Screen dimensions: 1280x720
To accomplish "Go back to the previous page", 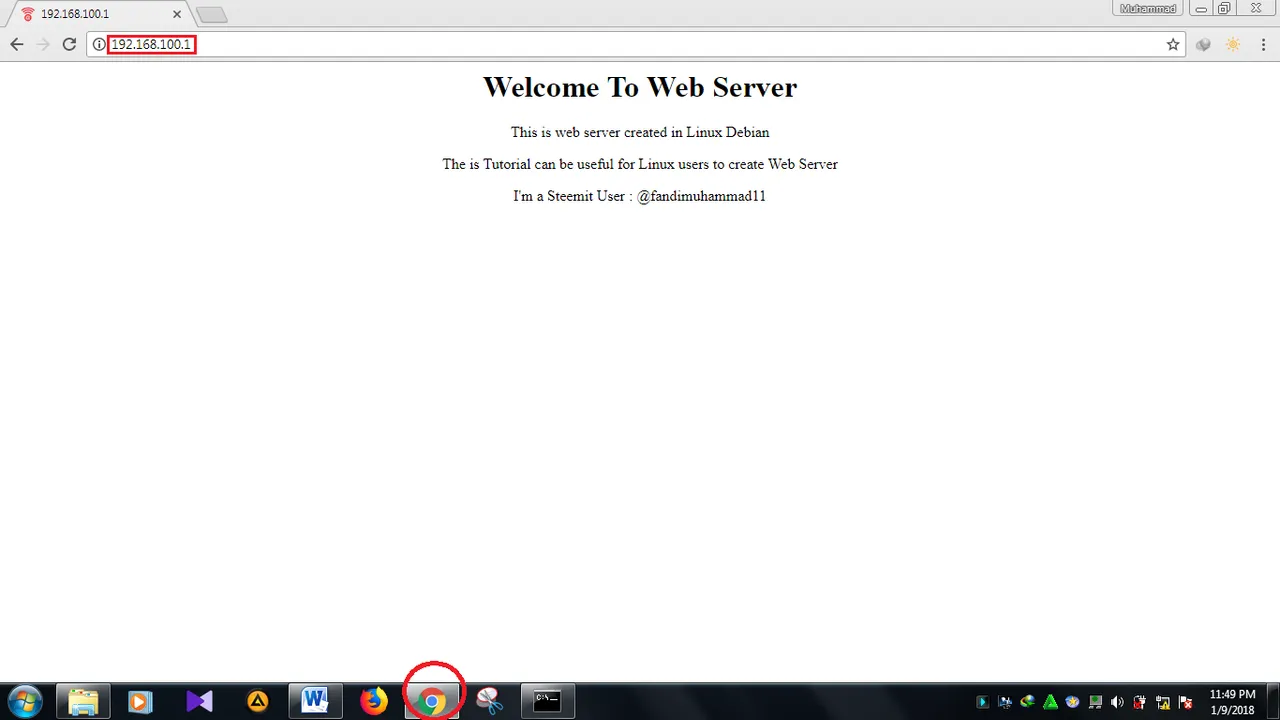I will (16, 44).
